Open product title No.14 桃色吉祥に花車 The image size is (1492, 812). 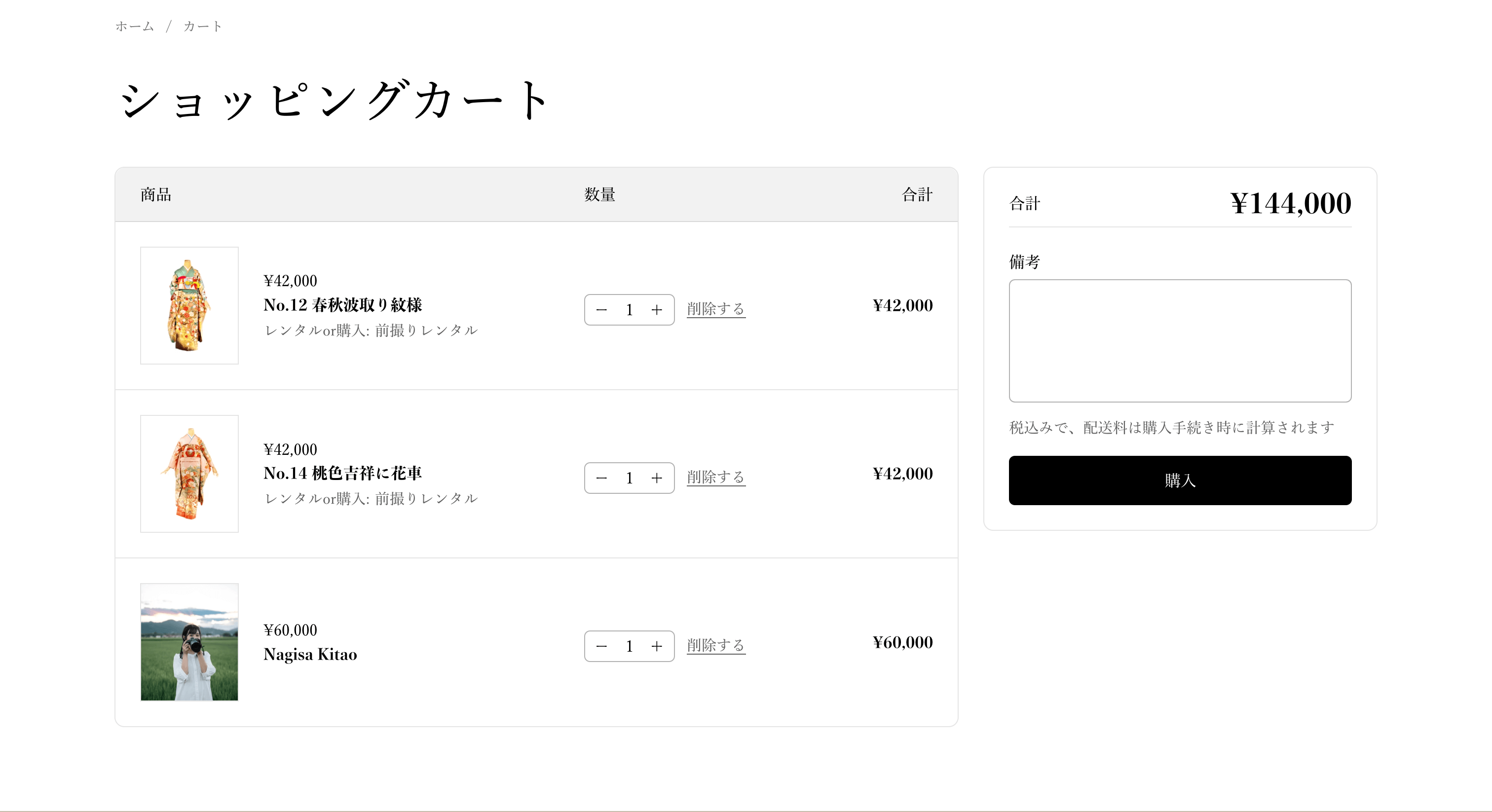point(342,473)
